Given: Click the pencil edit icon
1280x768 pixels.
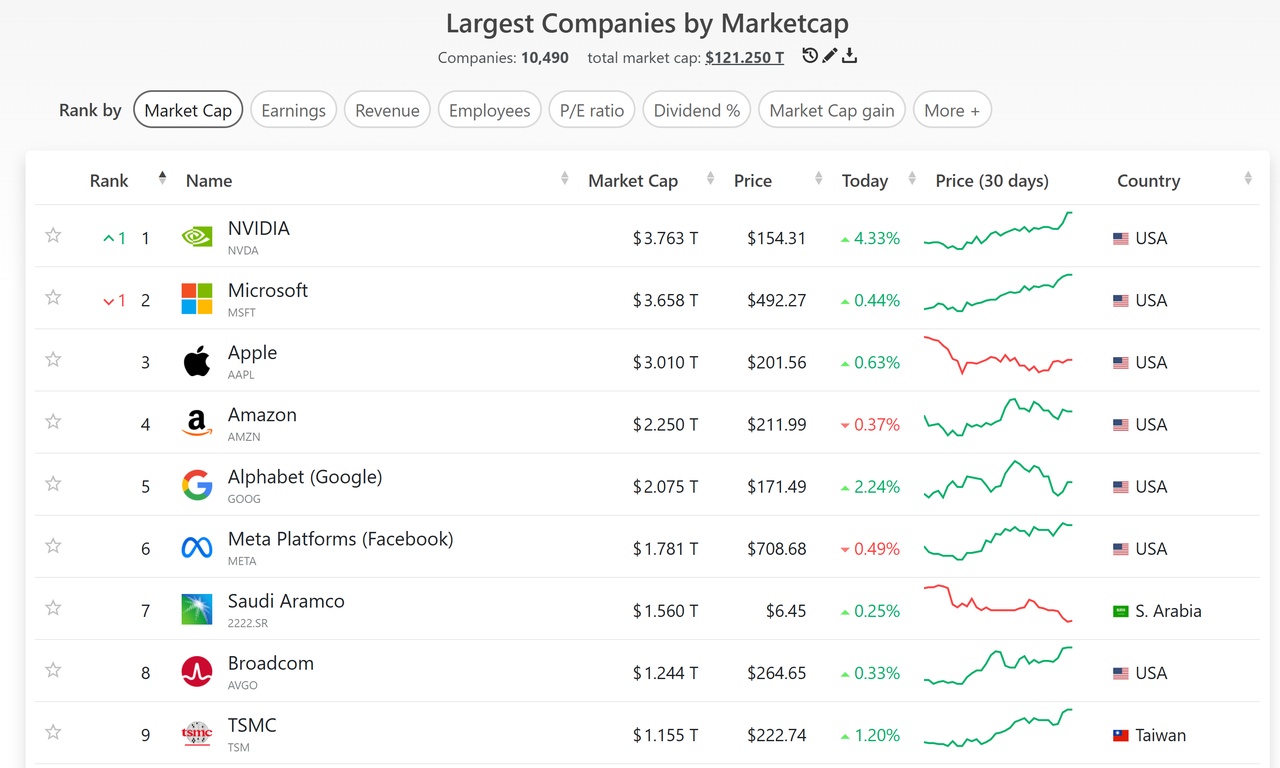Looking at the screenshot, I should [x=830, y=56].
